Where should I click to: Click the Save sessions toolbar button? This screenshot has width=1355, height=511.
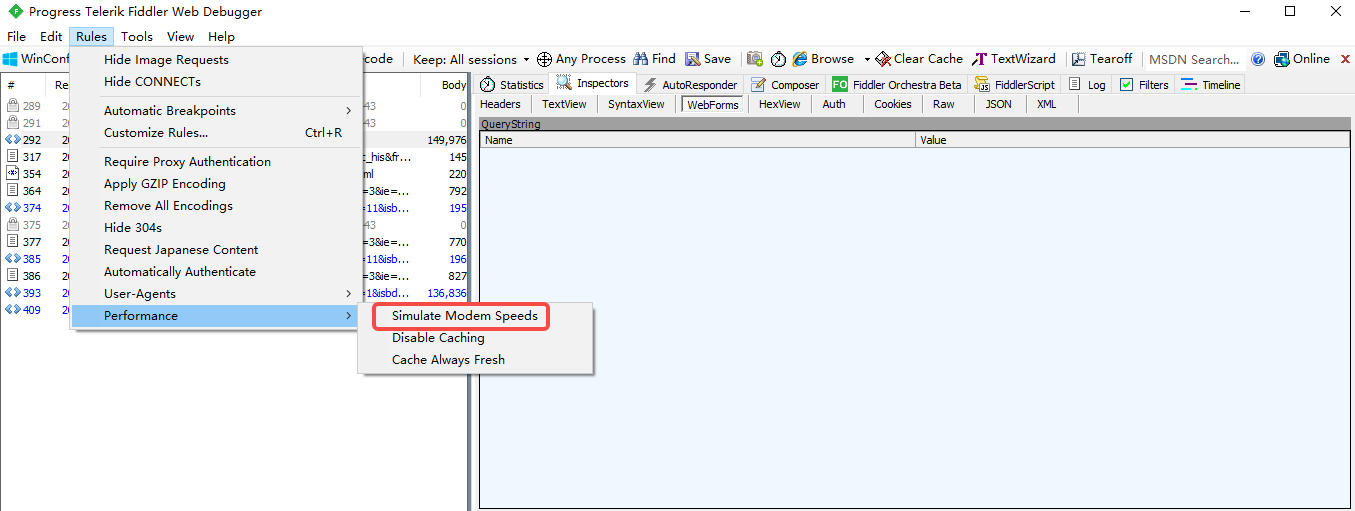coord(708,59)
